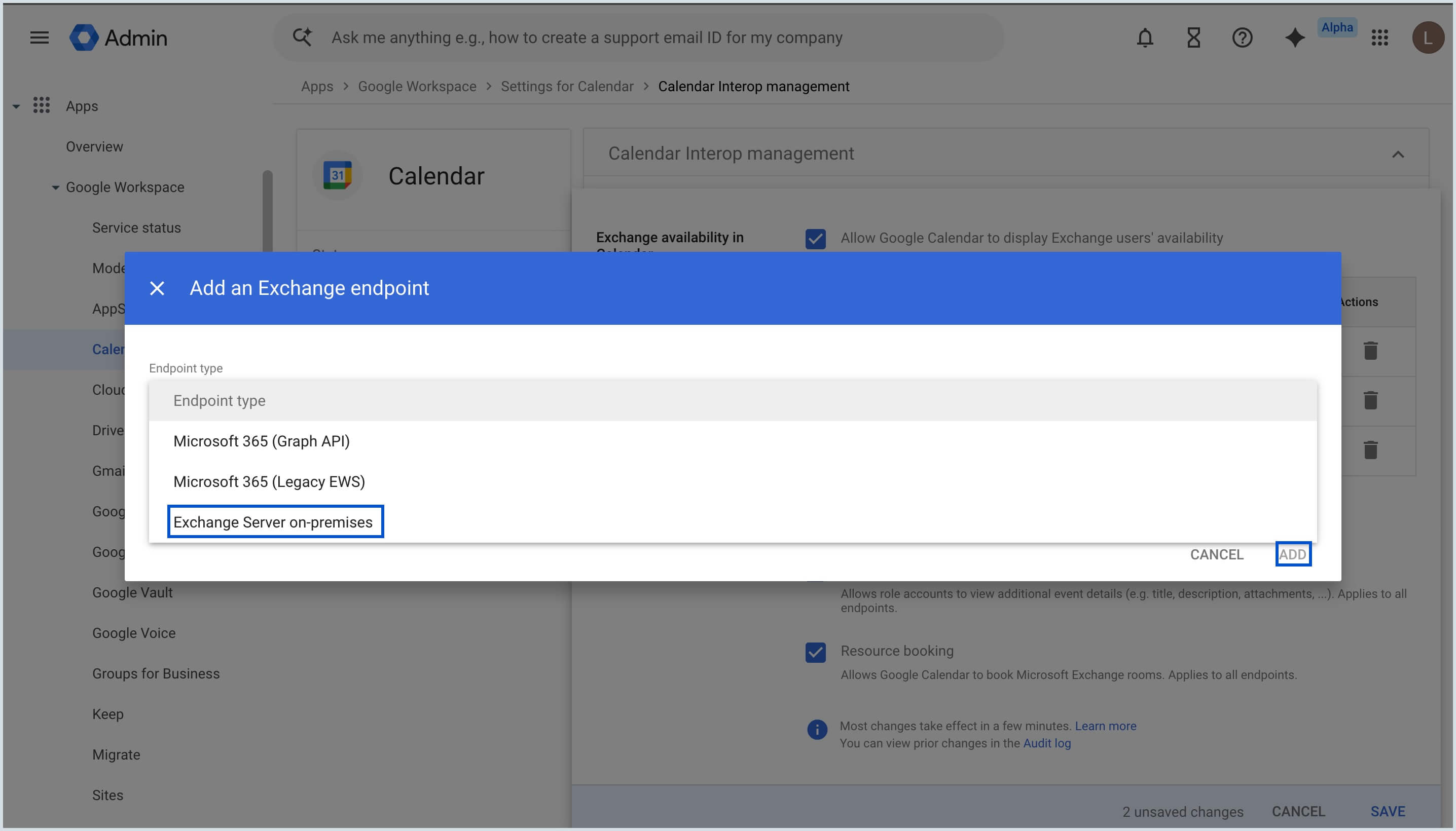This screenshot has height=831, width=1456.
Task: Click the info icon near Most changes
Action: click(817, 730)
